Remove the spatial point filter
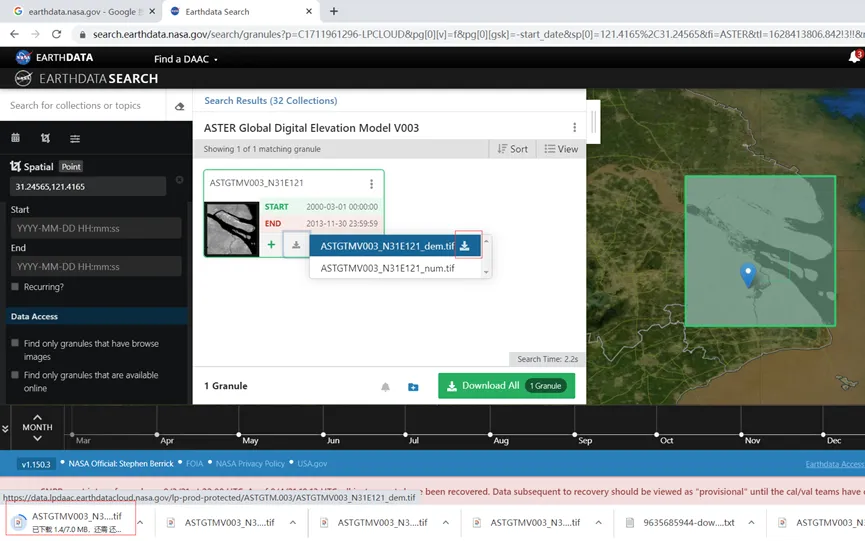This screenshot has height=541, width=865. click(x=179, y=180)
